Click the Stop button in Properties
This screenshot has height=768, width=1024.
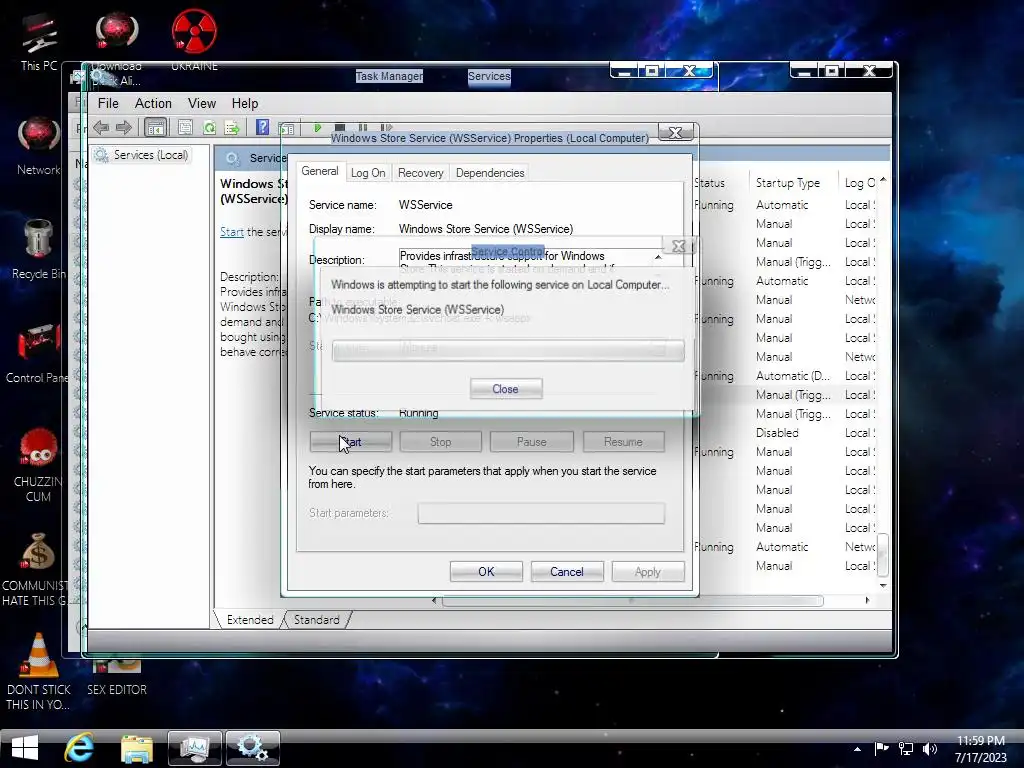coord(440,441)
